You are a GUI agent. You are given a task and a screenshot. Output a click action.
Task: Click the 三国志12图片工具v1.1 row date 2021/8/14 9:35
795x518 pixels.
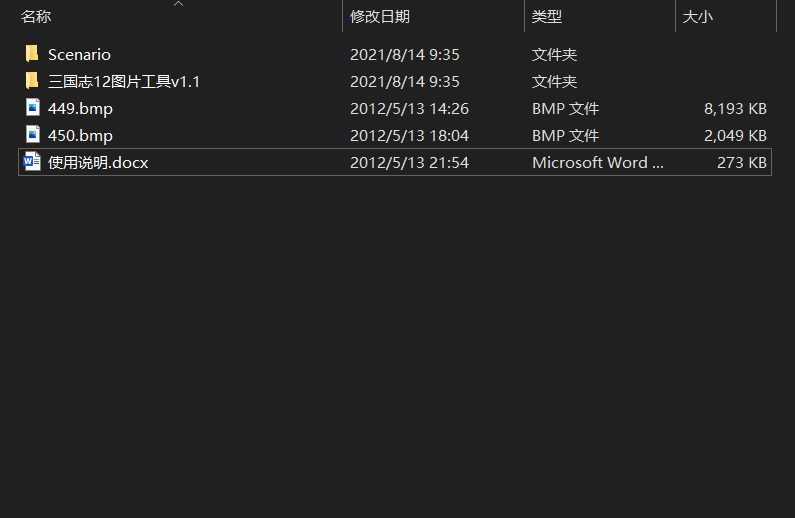pyautogui.click(x=405, y=81)
